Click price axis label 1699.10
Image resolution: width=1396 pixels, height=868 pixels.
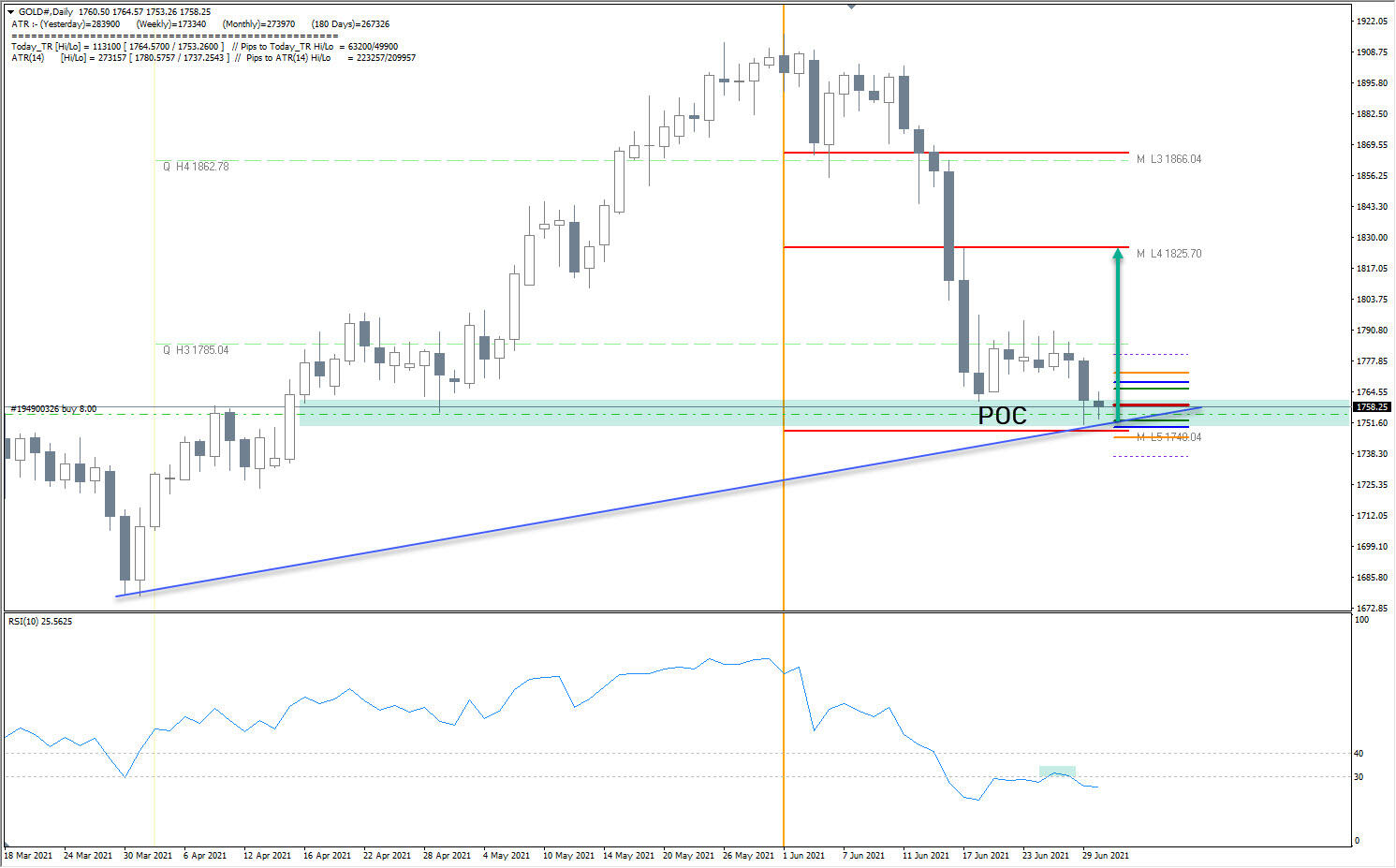(x=1372, y=547)
